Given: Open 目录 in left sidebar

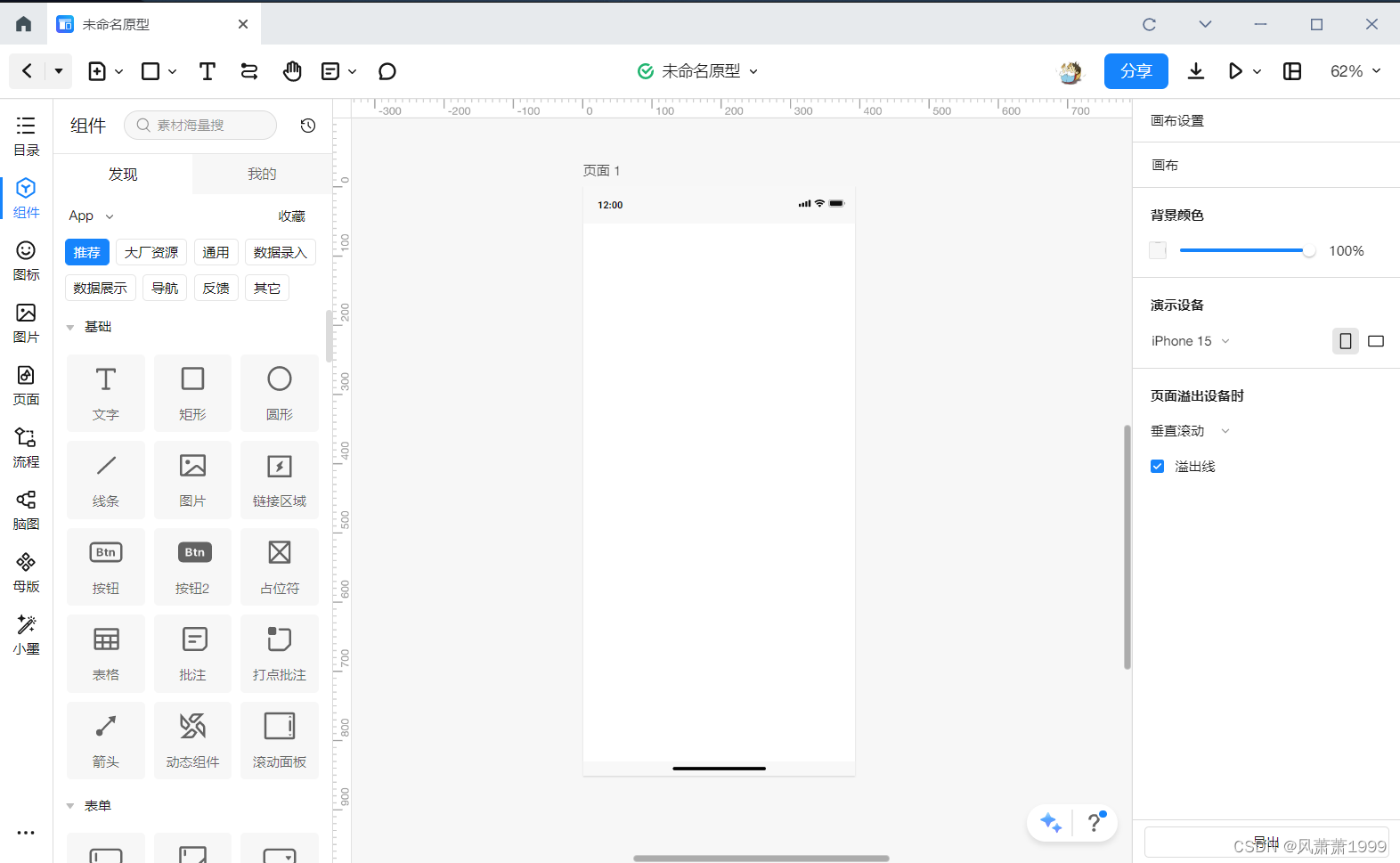Looking at the screenshot, I should [26, 136].
